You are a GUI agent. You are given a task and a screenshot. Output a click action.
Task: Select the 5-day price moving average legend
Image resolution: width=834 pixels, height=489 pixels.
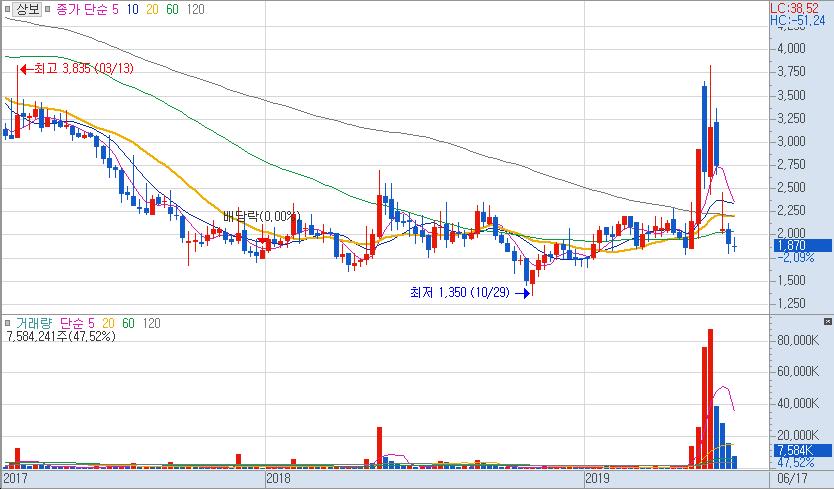[x=115, y=10]
